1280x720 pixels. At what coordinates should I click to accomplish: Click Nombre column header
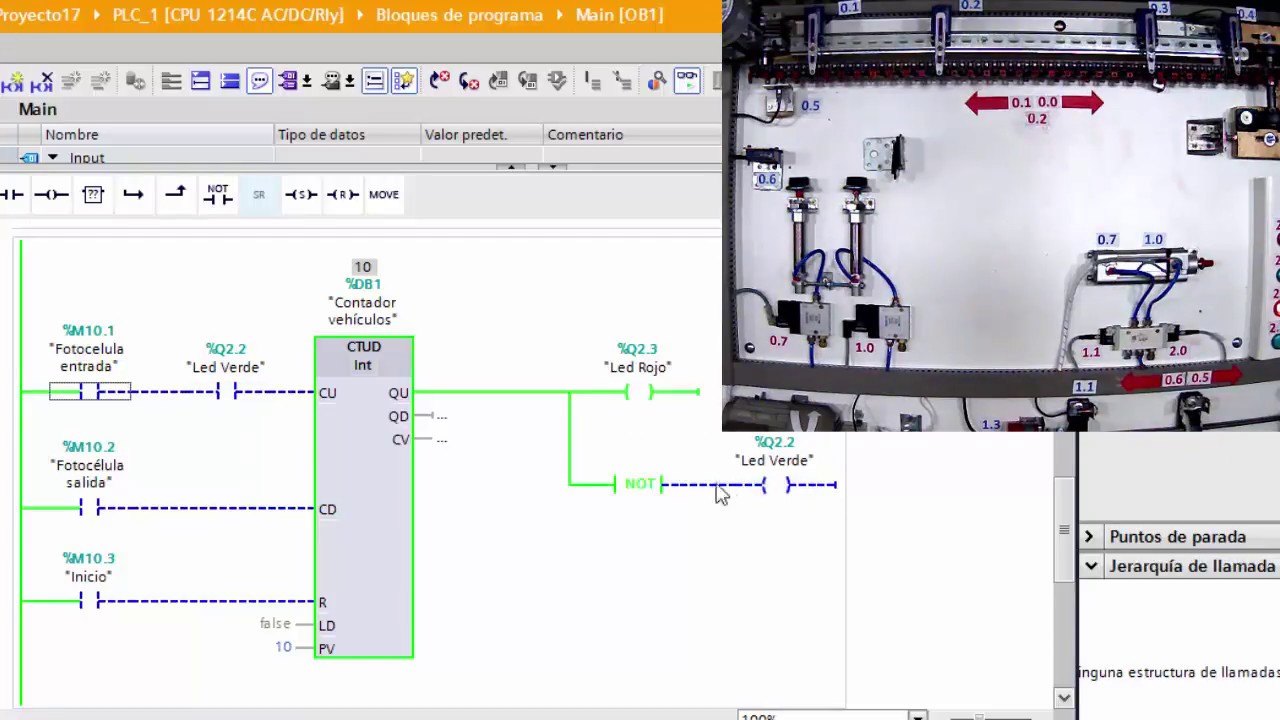click(x=158, y=134)
